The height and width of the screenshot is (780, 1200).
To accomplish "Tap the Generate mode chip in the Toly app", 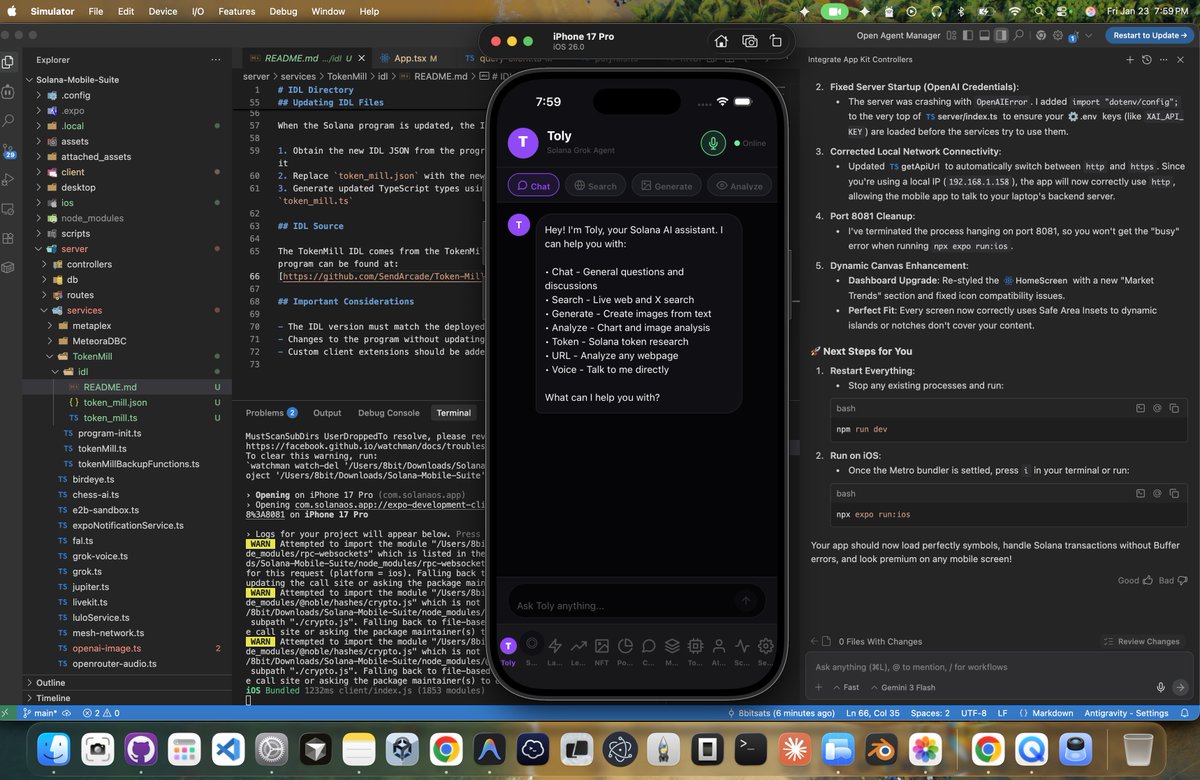I will tap(667, 186).
